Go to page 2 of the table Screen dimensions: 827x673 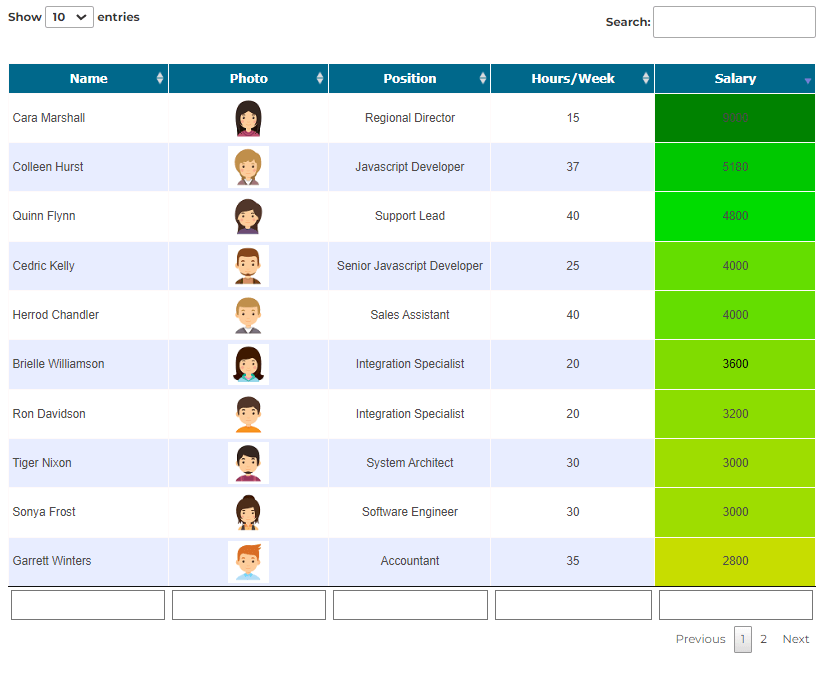click(763, 639)
